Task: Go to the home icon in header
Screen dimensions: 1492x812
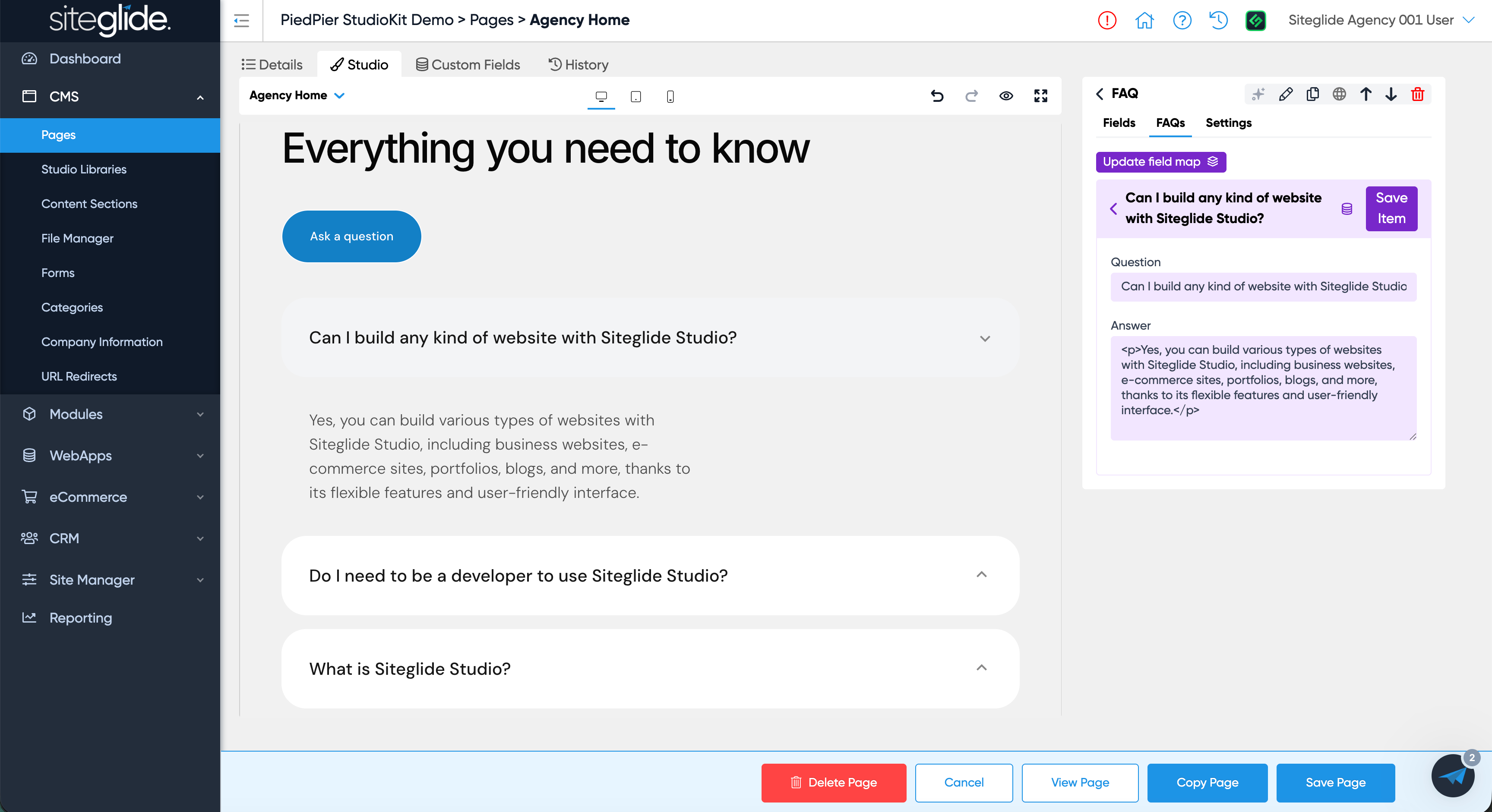Action: pyautogui.click(x=1144, y=21)
